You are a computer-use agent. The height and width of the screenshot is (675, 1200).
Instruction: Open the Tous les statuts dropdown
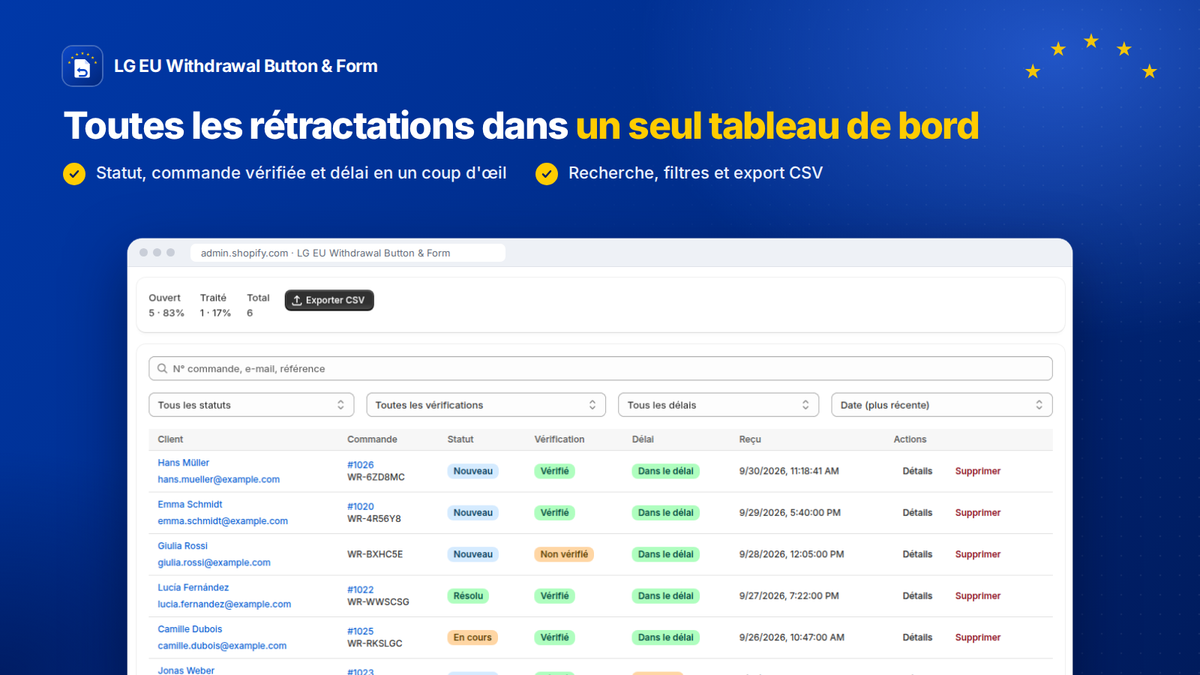tap(251, 405)
